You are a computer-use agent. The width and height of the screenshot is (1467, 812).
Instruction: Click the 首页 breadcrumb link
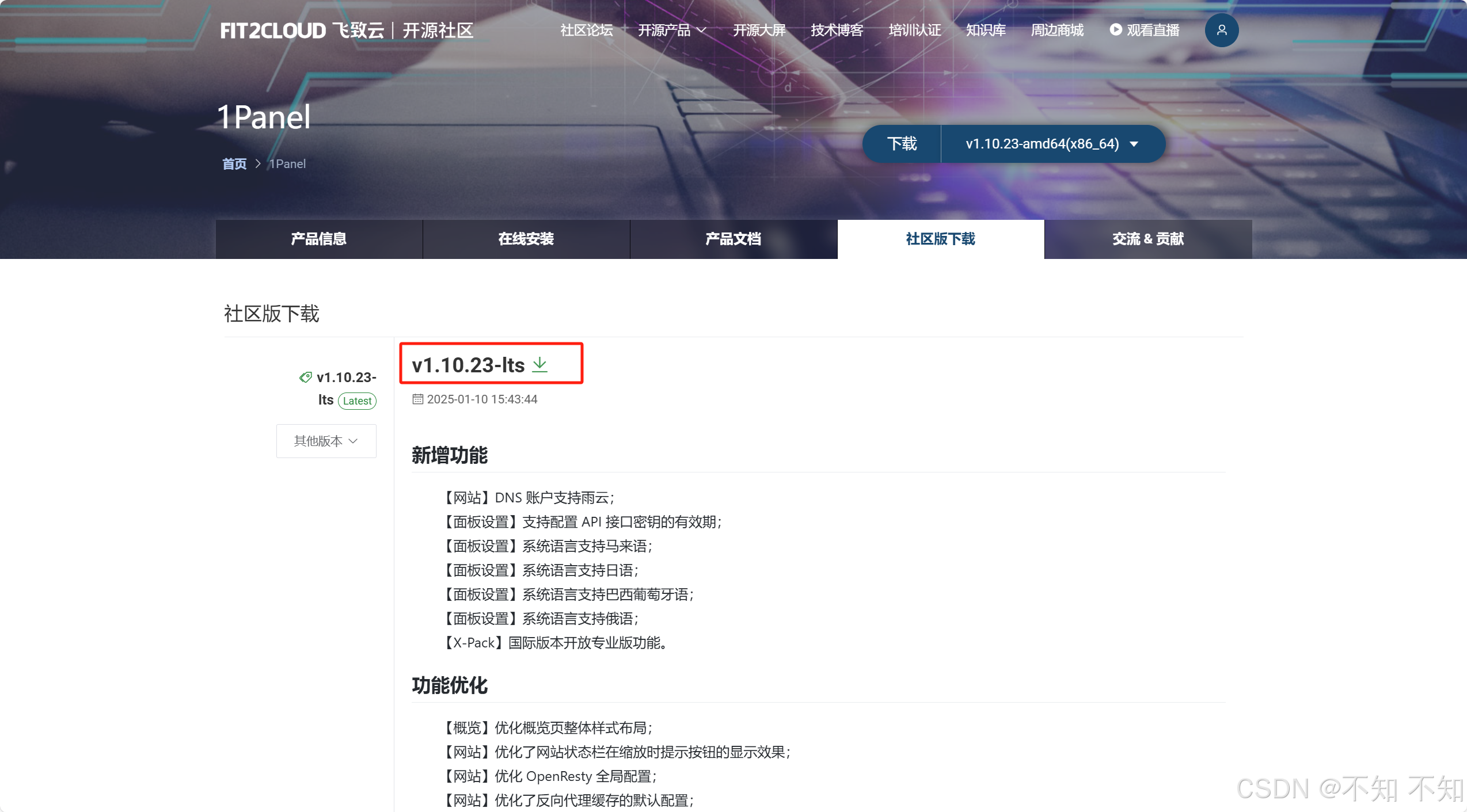tap(234, 164)
